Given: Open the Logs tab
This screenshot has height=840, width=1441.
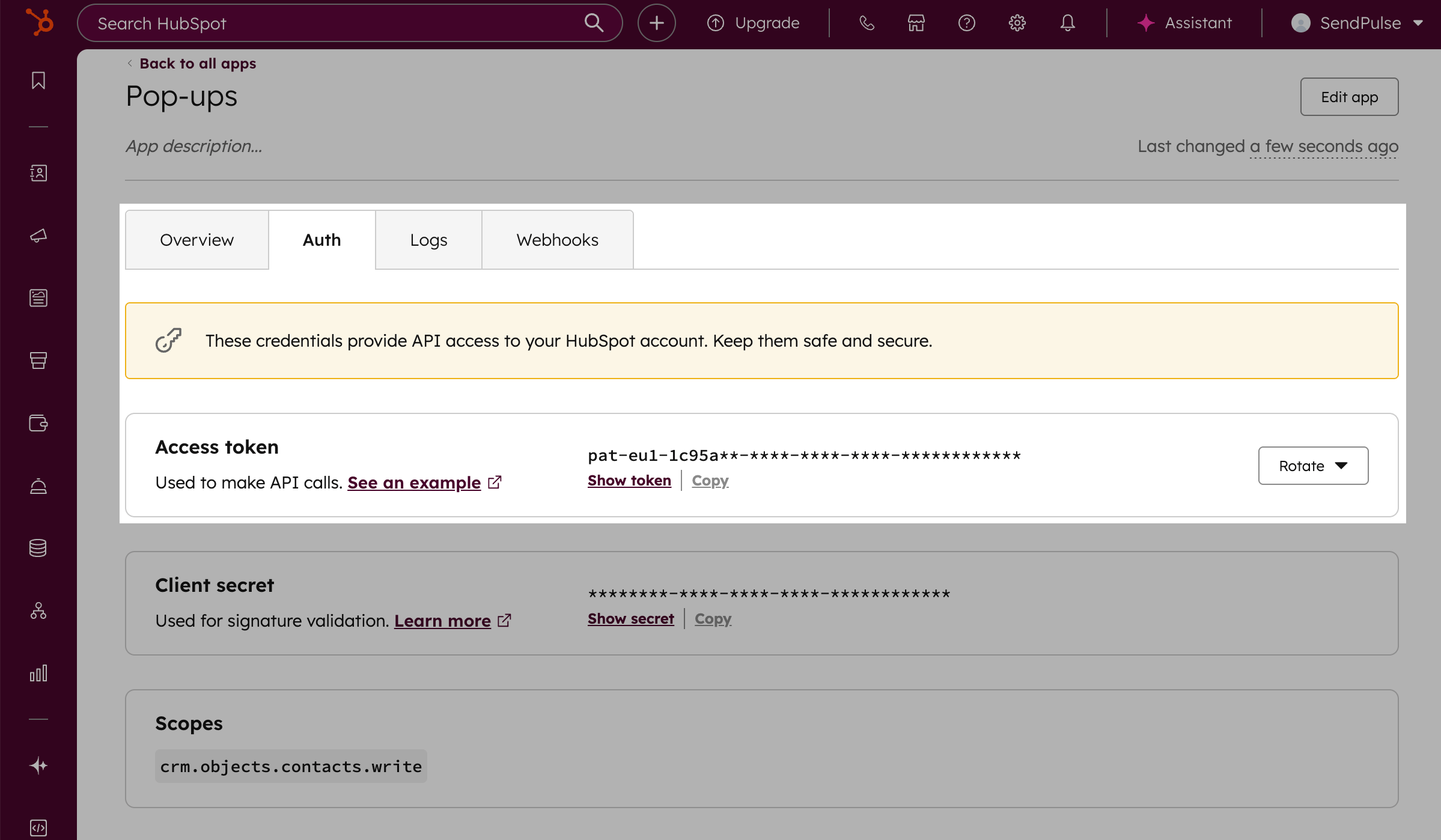Looking at the screenshot, I should pyautogui.click(x=428, y=240).
